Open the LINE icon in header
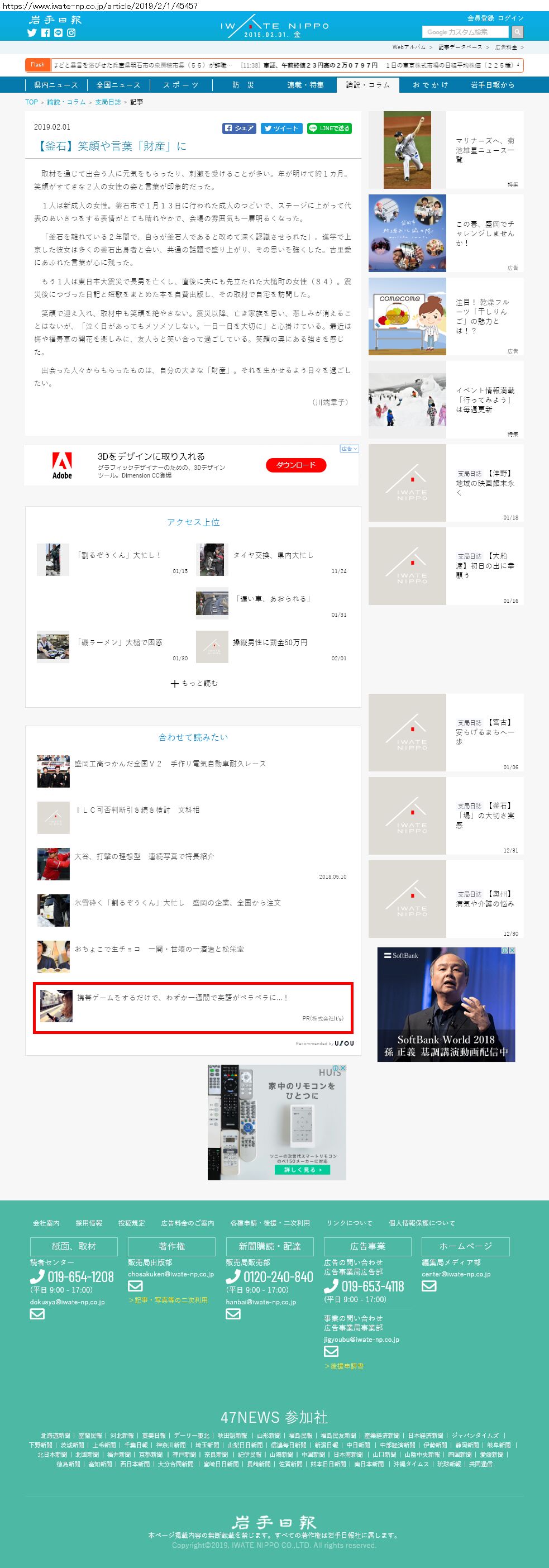This screenshot has width=549, height=1568. coord(58,33)
